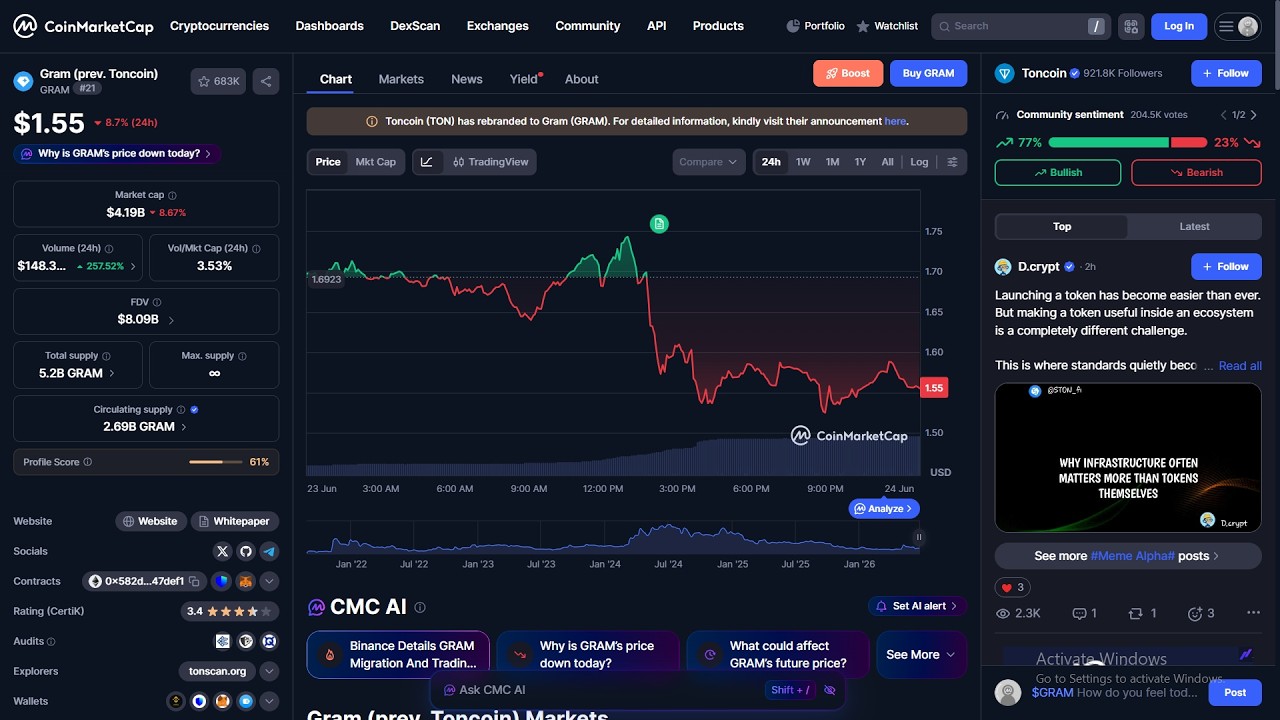The width and height of the screenshot is (1280, 720).
Task: Set chart range to 1M
Action: click(x=832, y=162)
